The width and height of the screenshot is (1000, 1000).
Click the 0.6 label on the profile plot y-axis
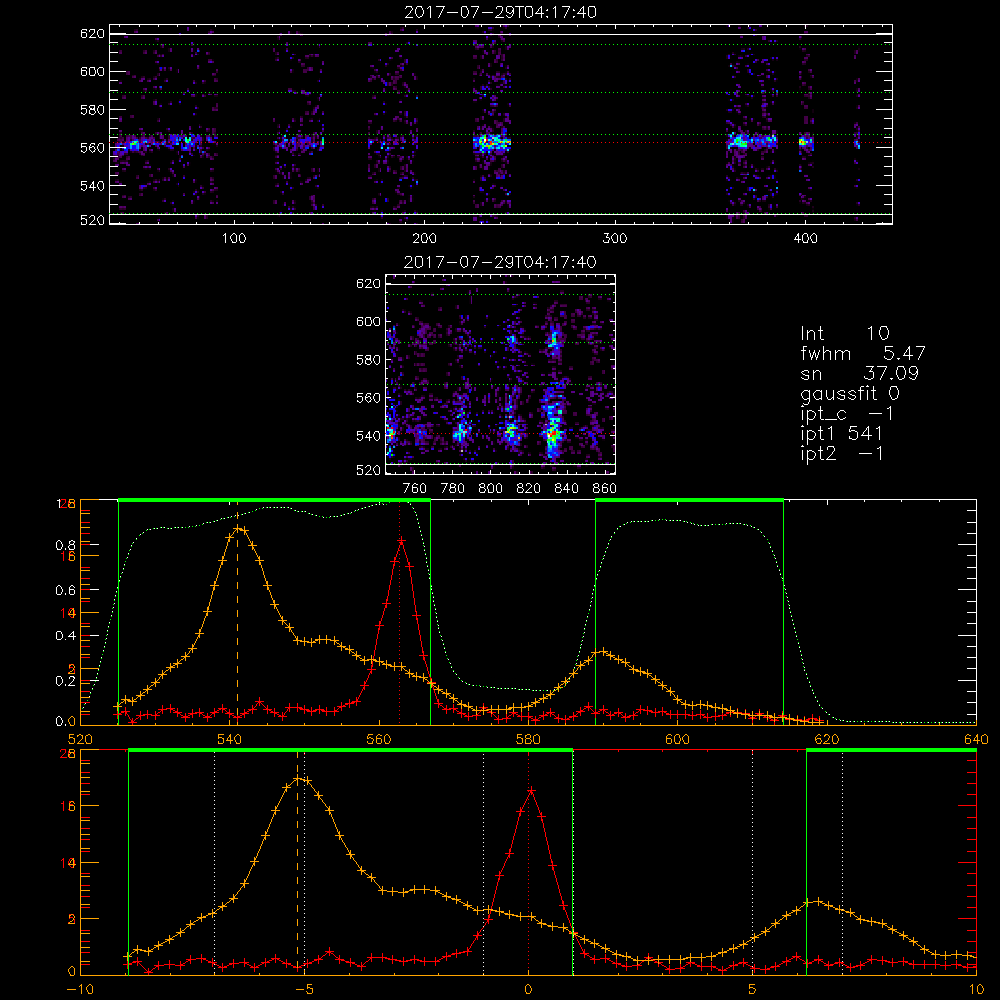[x=66, y=591]
